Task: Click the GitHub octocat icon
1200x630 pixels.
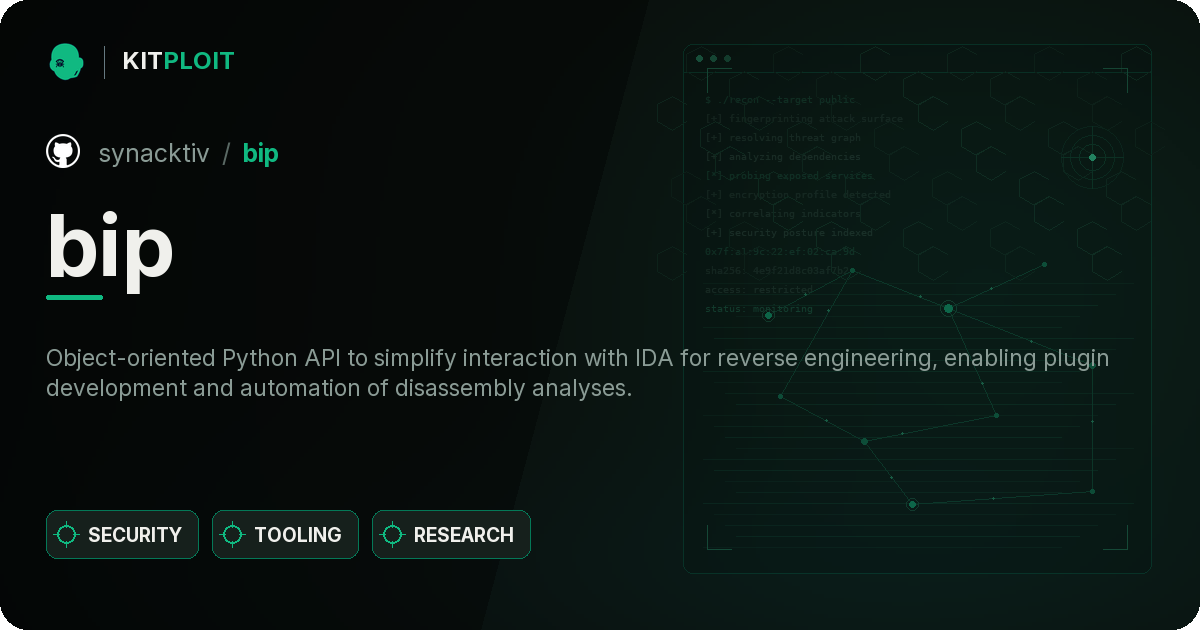Action: [63, 152]
